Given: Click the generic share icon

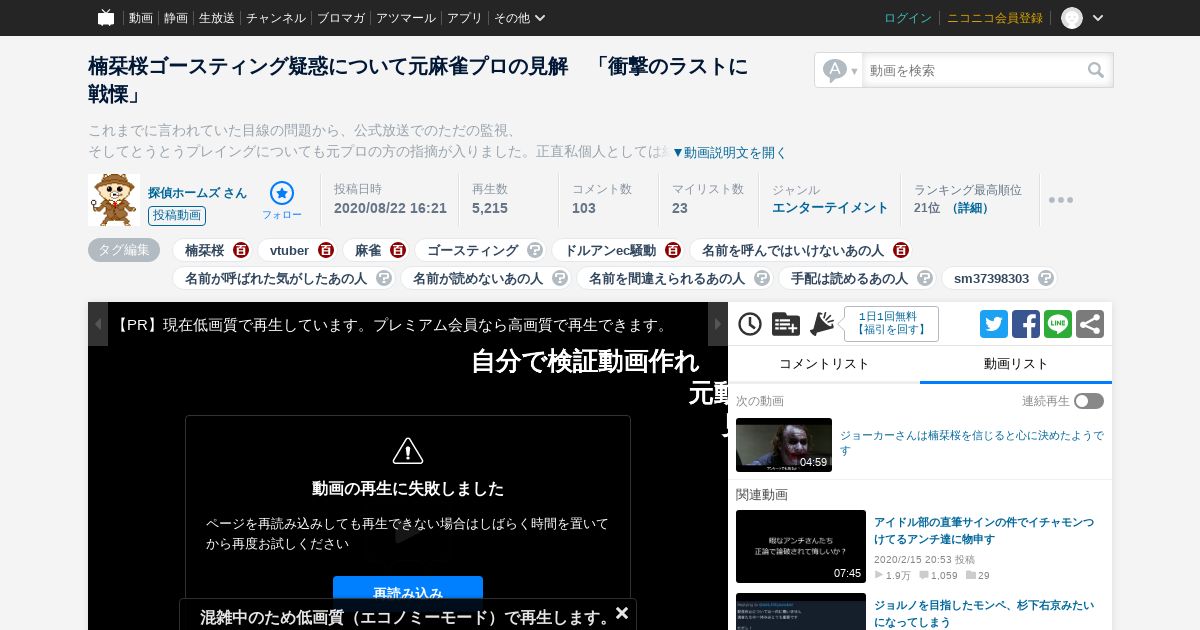Looking at the screenshot, I should pos(1090,324).
